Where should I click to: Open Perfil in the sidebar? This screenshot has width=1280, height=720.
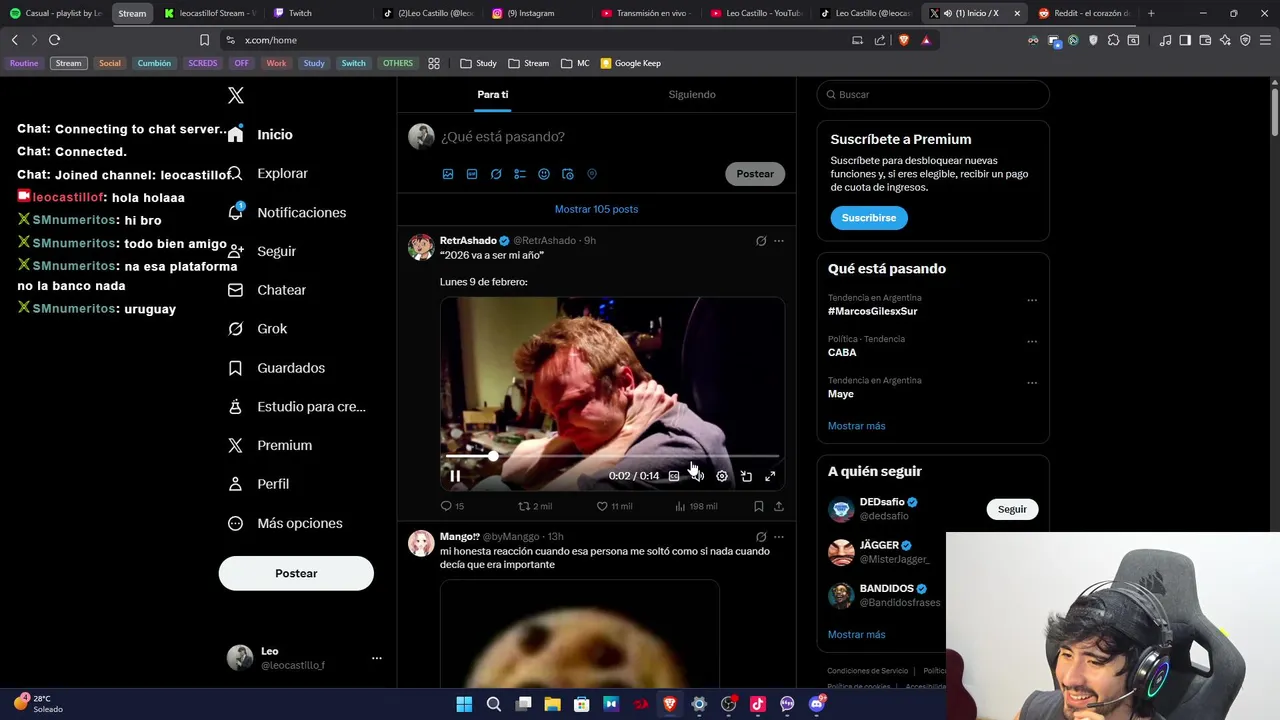pyautogui.click(x=259, y=484)
